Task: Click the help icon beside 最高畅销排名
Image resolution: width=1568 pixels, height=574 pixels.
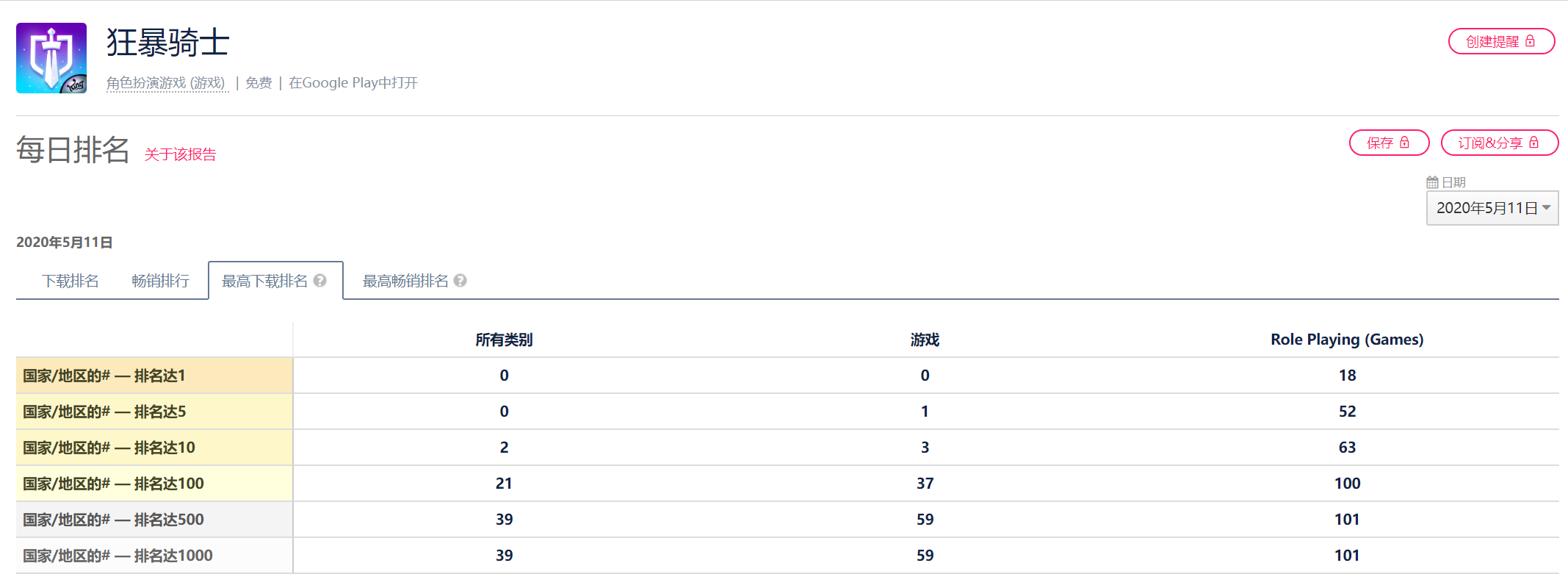Action: click(460, 281)
